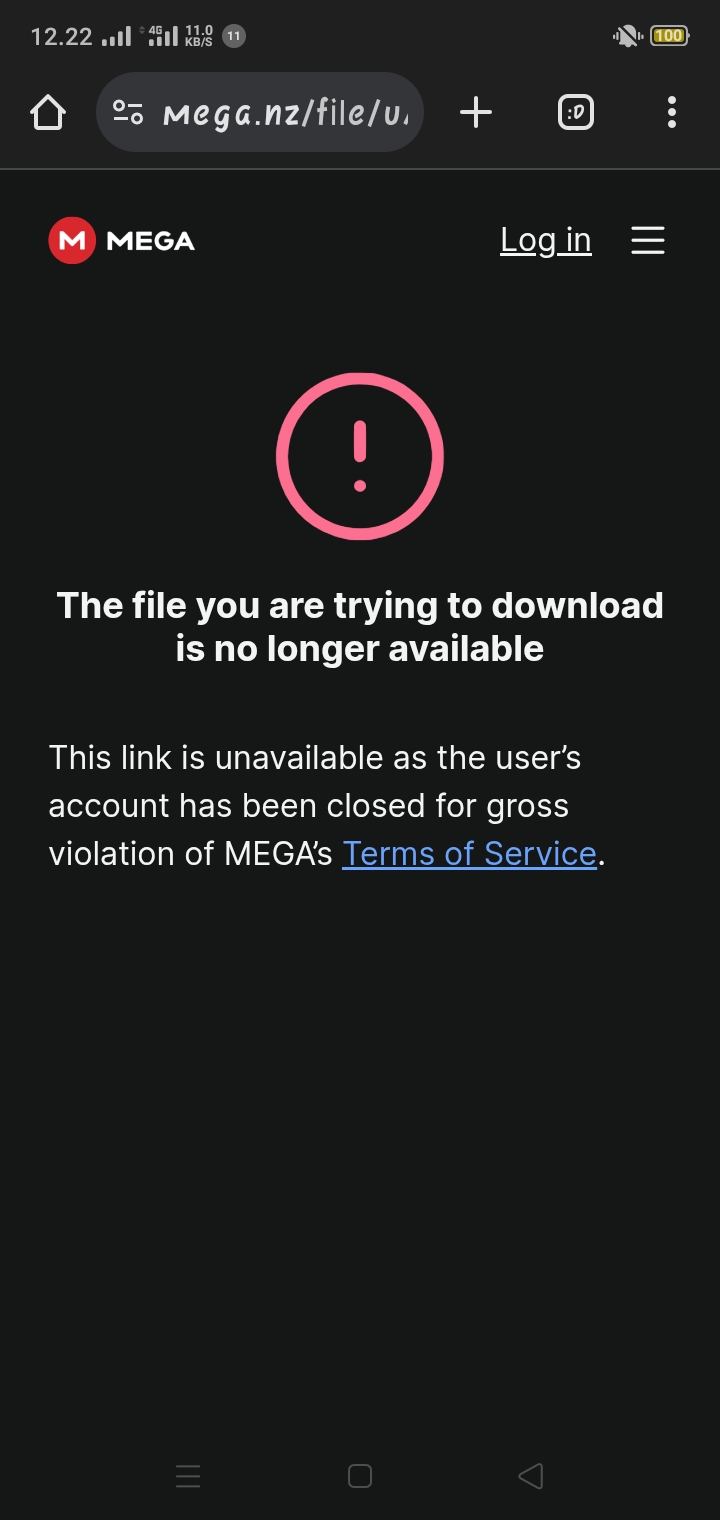This screenshot has width=720, height=1520.
Task: Tap Android recent apps navigation button
Action: coord(188,1476)
